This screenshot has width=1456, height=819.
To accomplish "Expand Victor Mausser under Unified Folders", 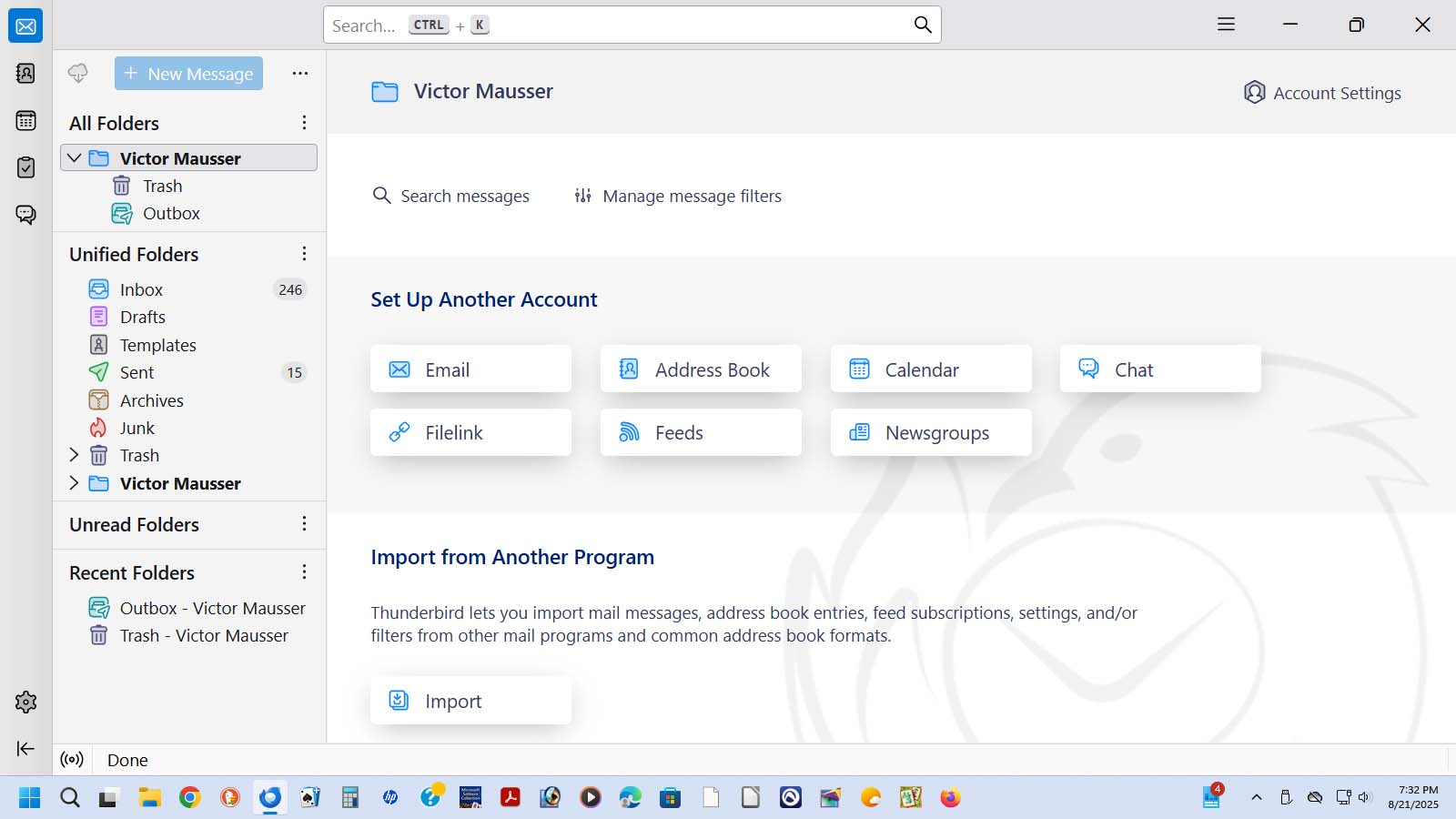I will tap(75, 483).
